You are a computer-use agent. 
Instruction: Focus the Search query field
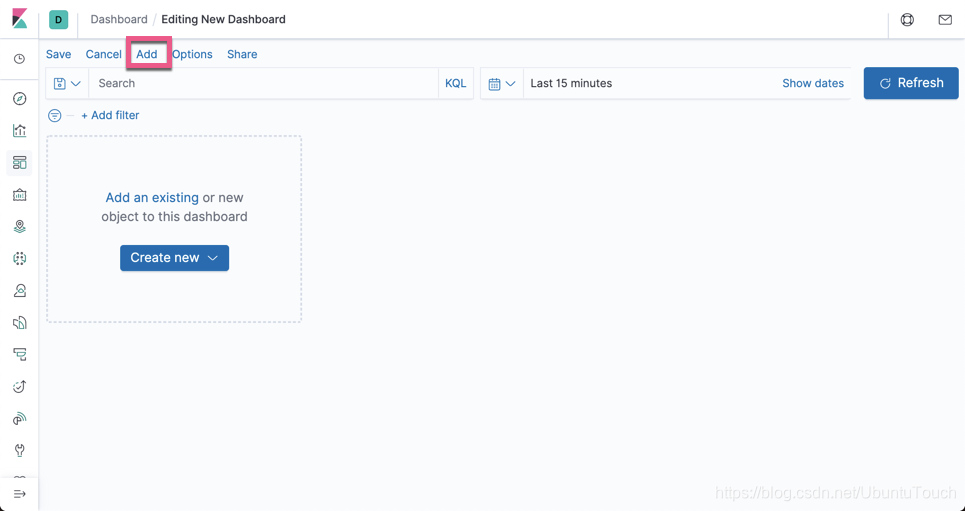(x=263, y=83)
